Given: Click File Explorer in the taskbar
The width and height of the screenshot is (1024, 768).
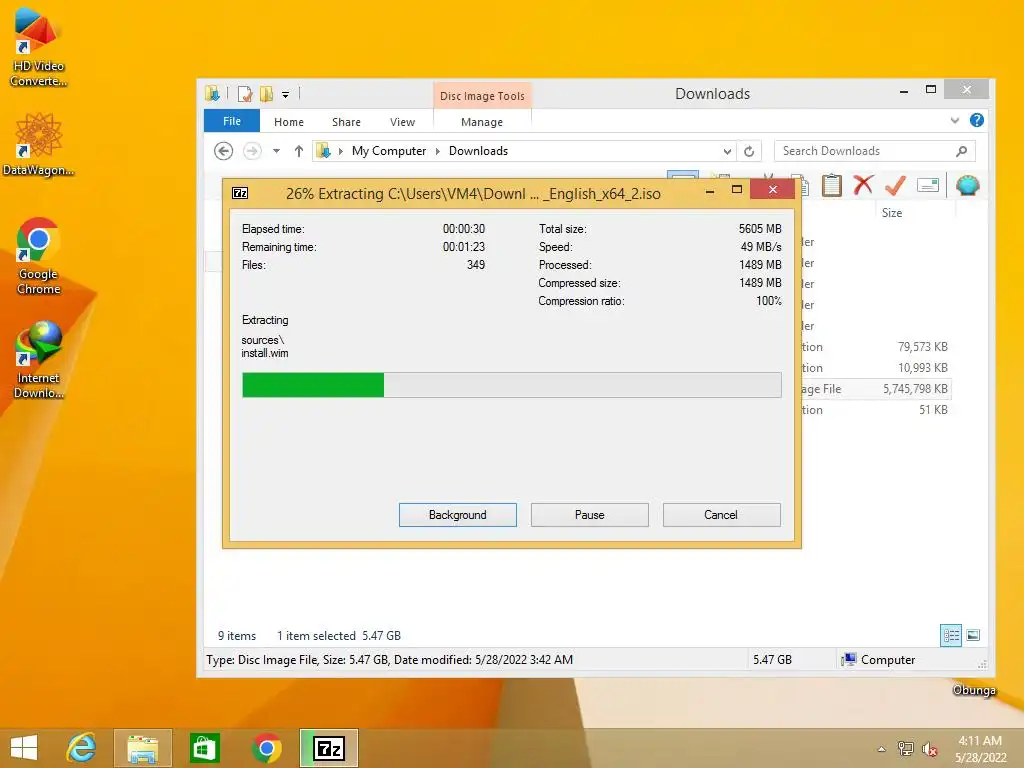Looking at the screenshot, I should [142, 748].
